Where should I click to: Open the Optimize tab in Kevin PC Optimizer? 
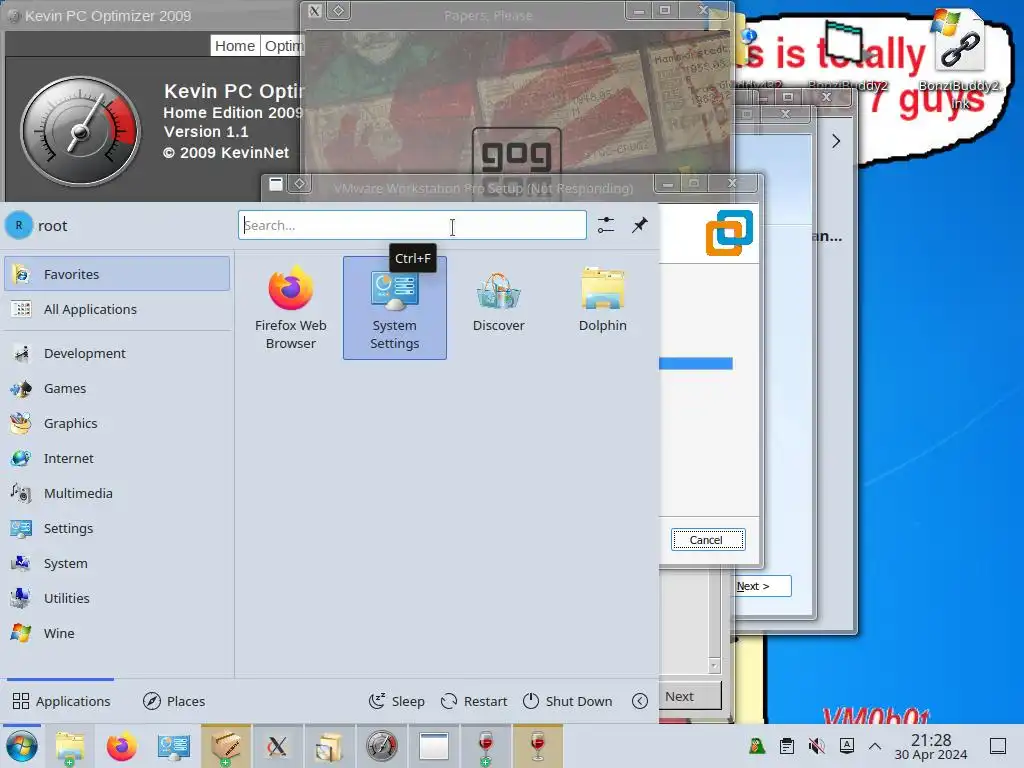(283, 46)
